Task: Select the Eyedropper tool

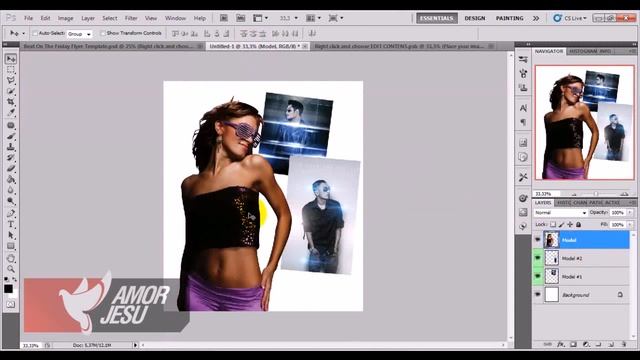Action: [x=11, y=113]
